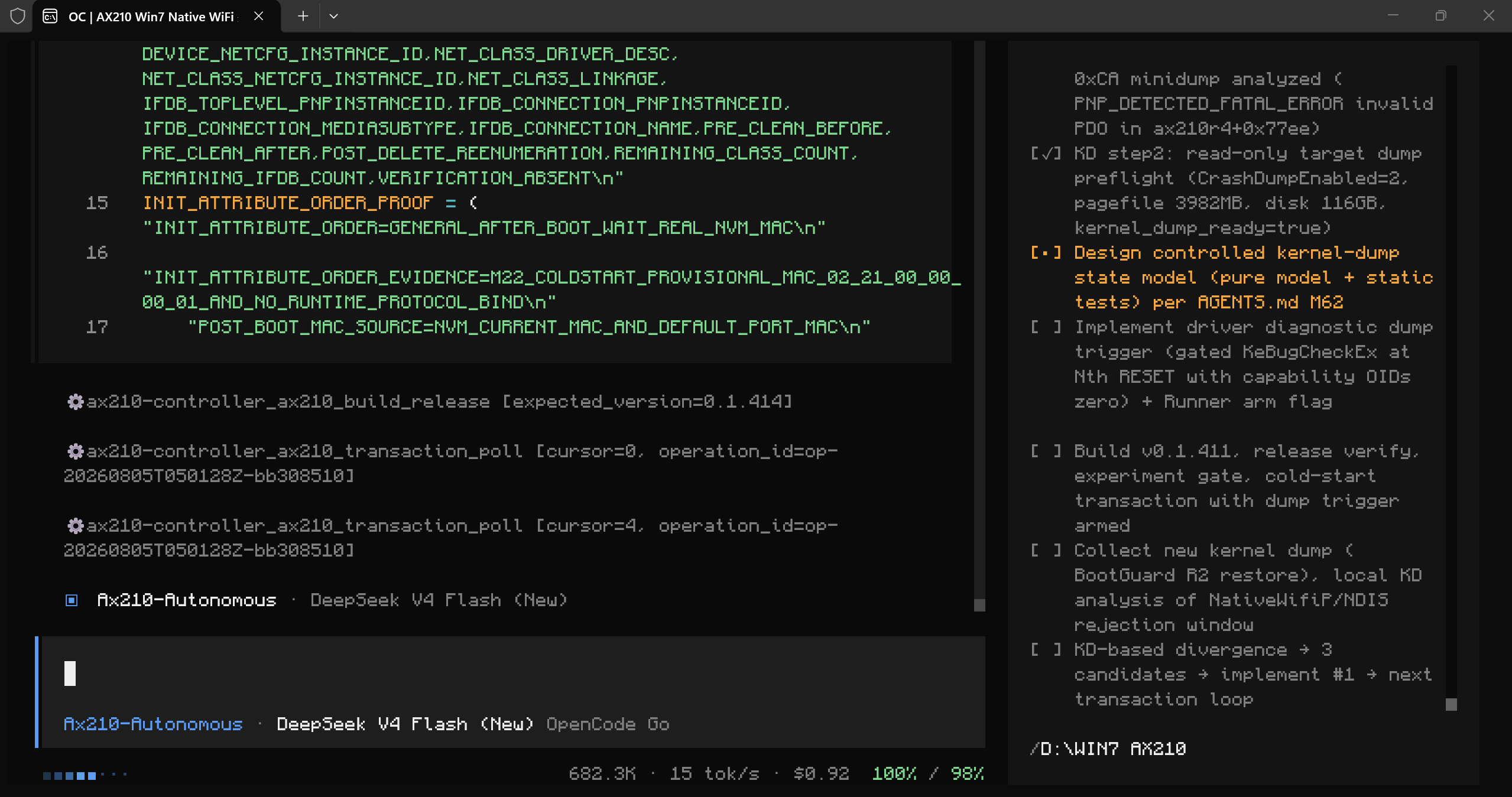Open a new terminal tab with plus button
The height and width of the screenshot is (797, 1512).
coord(303,16)
